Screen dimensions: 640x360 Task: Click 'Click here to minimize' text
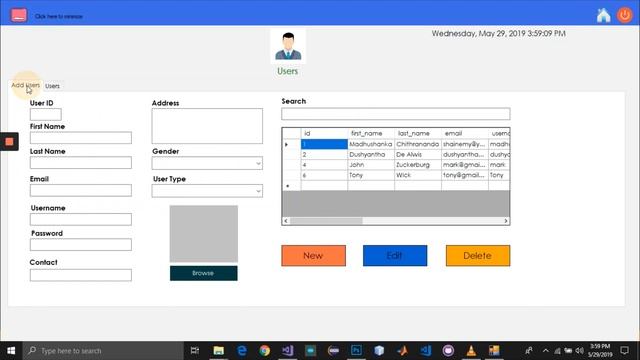[59, 16]
